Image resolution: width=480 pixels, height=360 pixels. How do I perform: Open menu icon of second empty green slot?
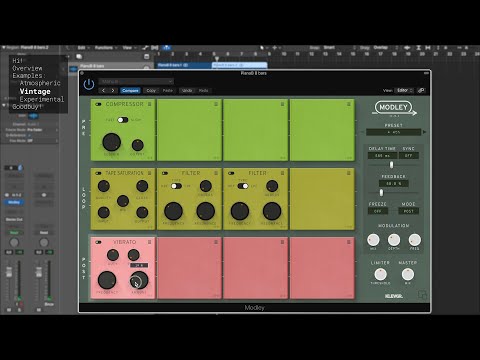pos(216,104)
